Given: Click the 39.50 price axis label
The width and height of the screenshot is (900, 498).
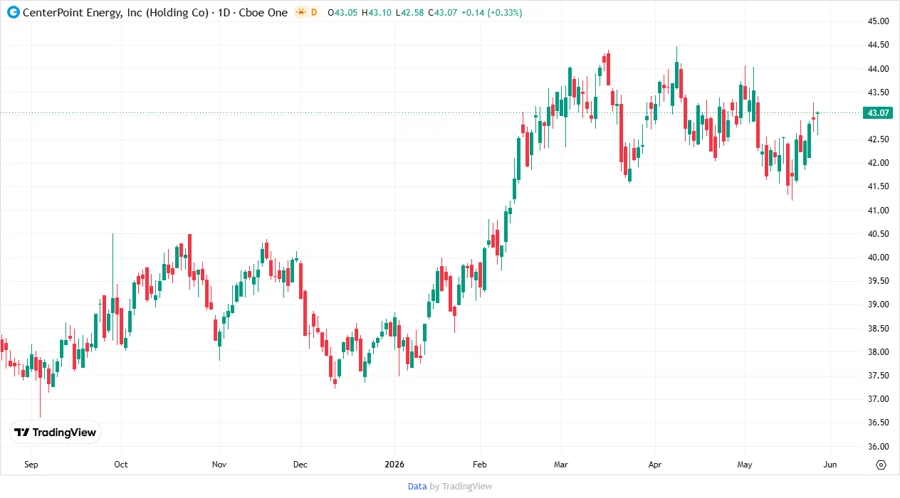Looking at the screenshot, I should [878, 281].
